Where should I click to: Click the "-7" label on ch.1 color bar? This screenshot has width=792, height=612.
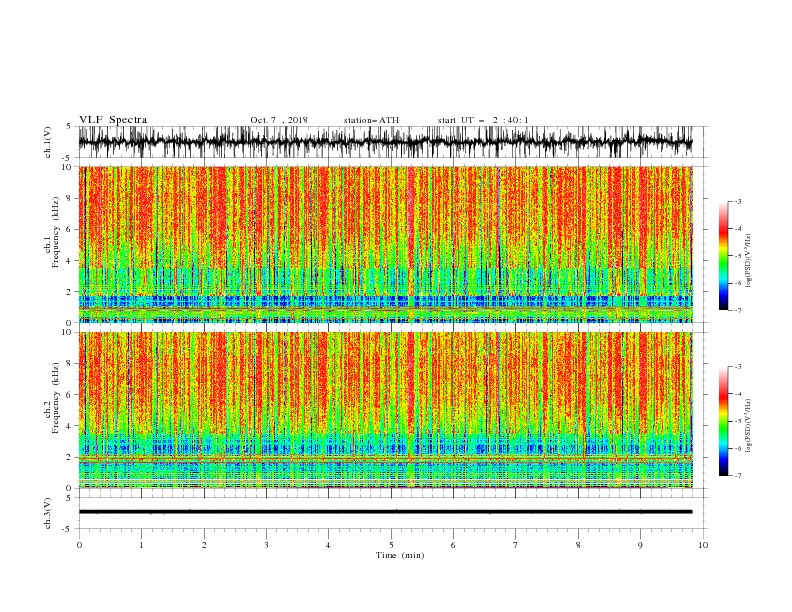coord(738,310)
